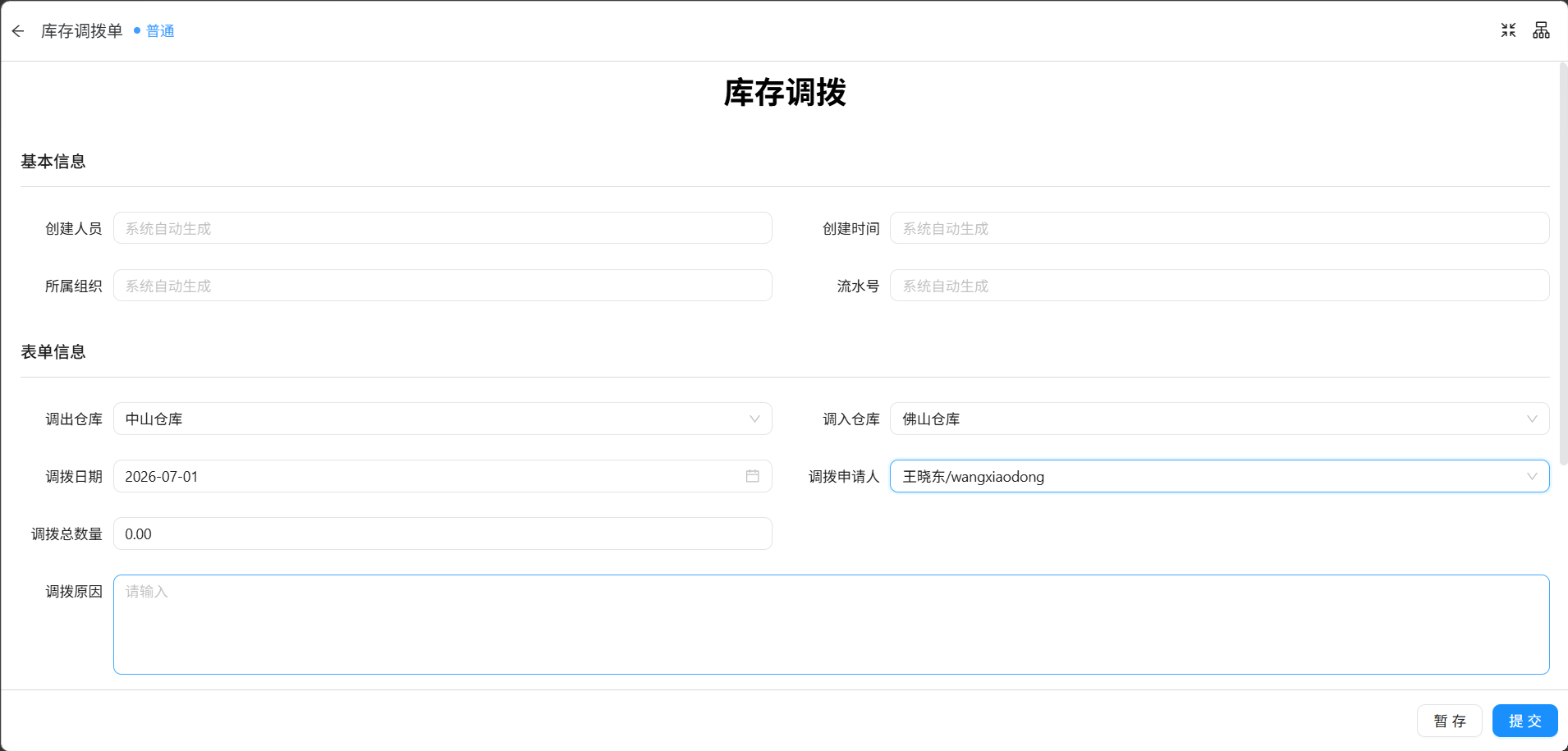Click the 调拨总数量 label
The width and height of the screenshot is (1568, 751).
[66, 534]
